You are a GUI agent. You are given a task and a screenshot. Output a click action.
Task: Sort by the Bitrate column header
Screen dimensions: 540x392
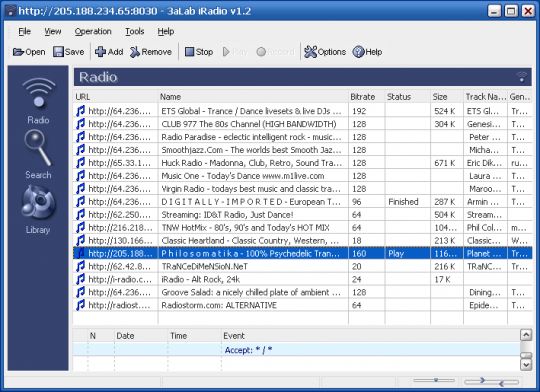366,97
